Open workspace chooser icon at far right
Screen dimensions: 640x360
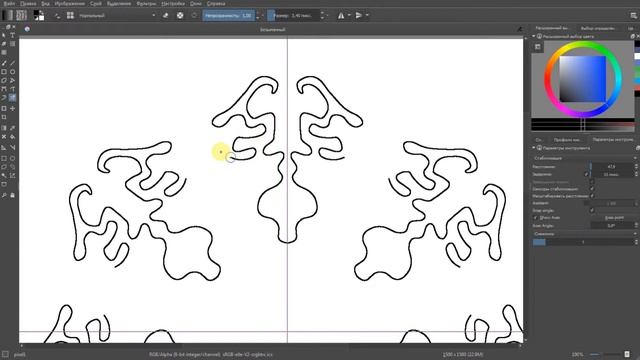coord(633,16)
